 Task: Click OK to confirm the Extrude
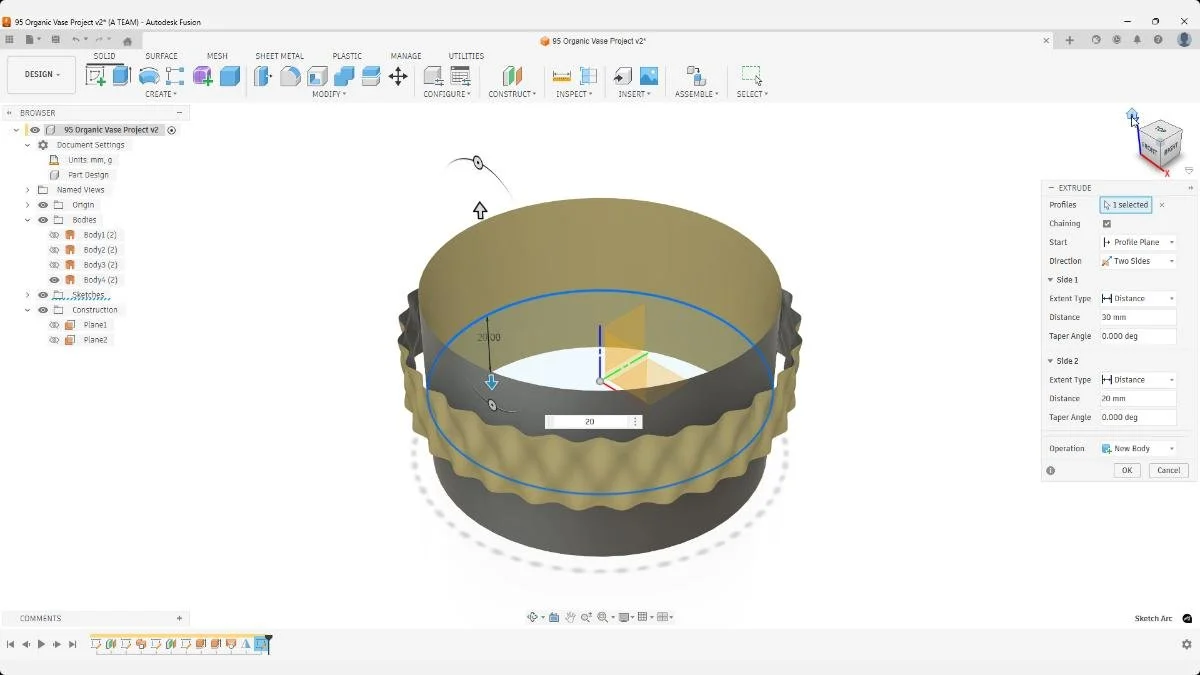[x=1127, y=470]
